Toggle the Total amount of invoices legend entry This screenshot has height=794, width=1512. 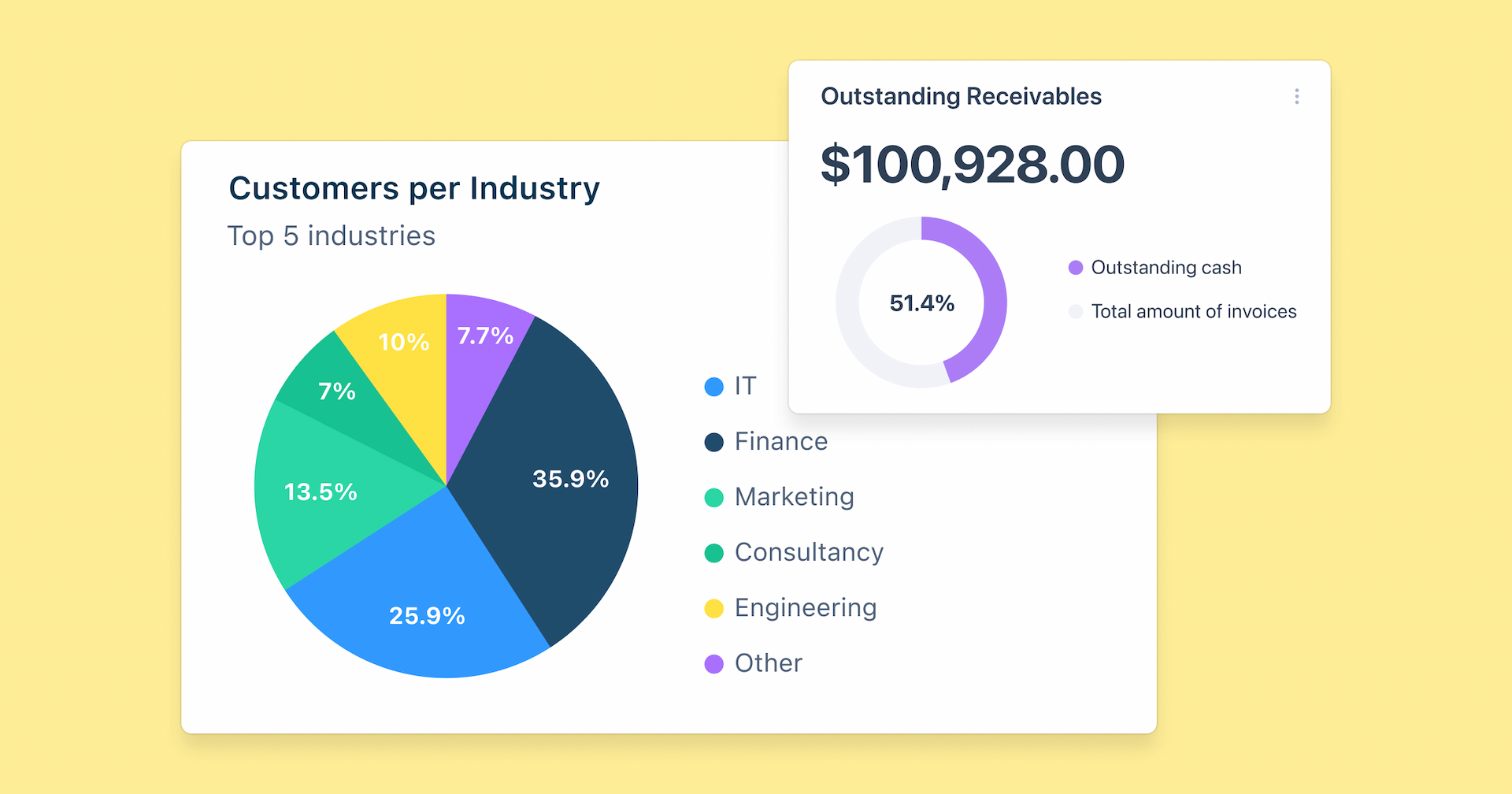tap(1194, 311)
